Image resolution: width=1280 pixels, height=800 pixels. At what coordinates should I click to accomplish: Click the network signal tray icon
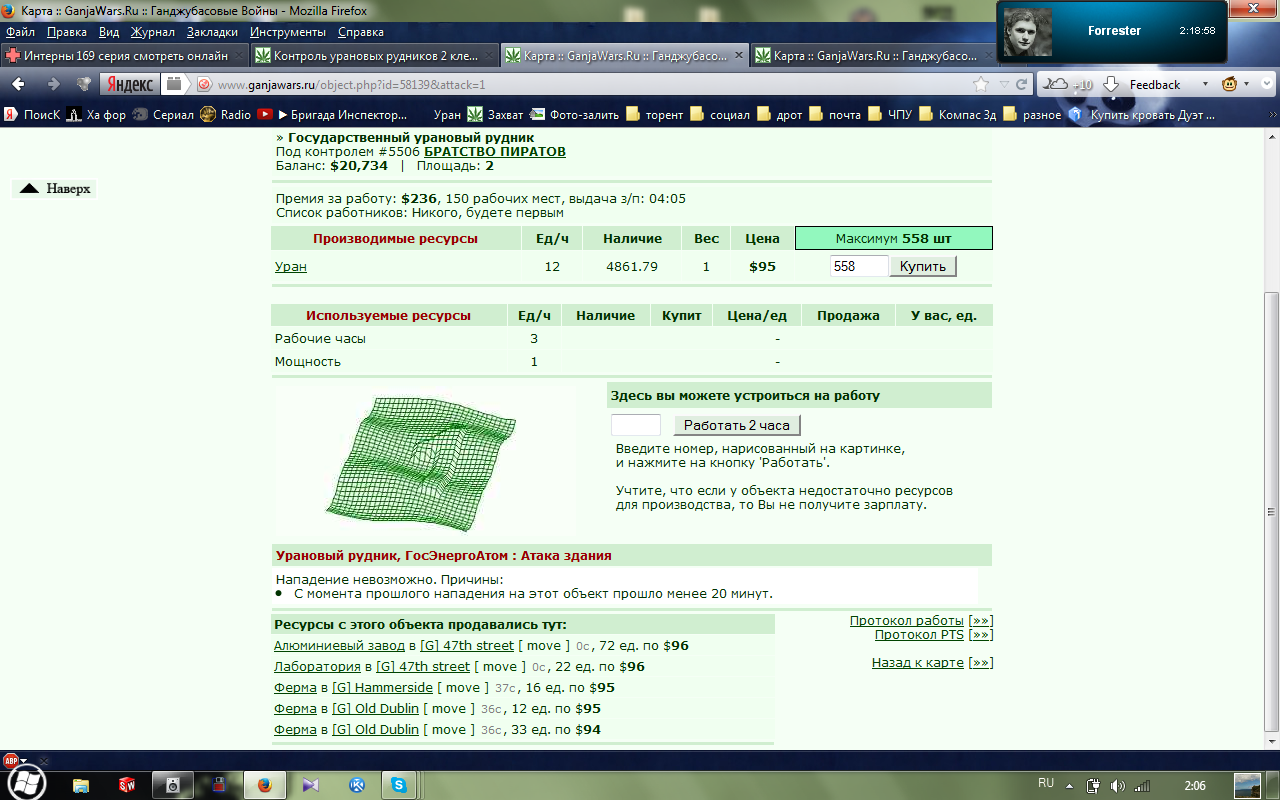1141,785
